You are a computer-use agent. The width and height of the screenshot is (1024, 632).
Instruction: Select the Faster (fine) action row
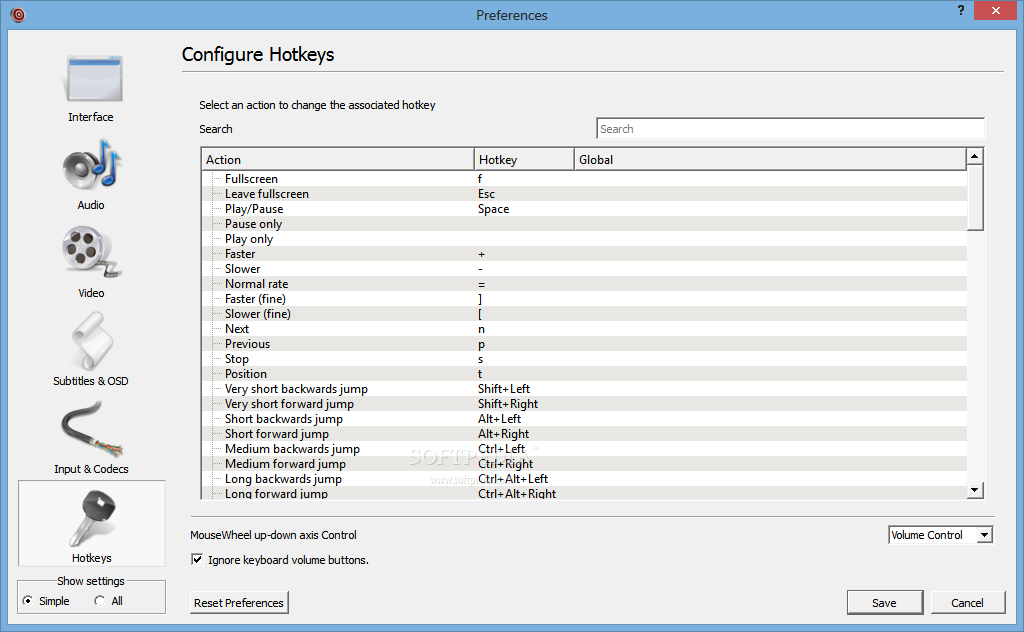click(584, 298)
